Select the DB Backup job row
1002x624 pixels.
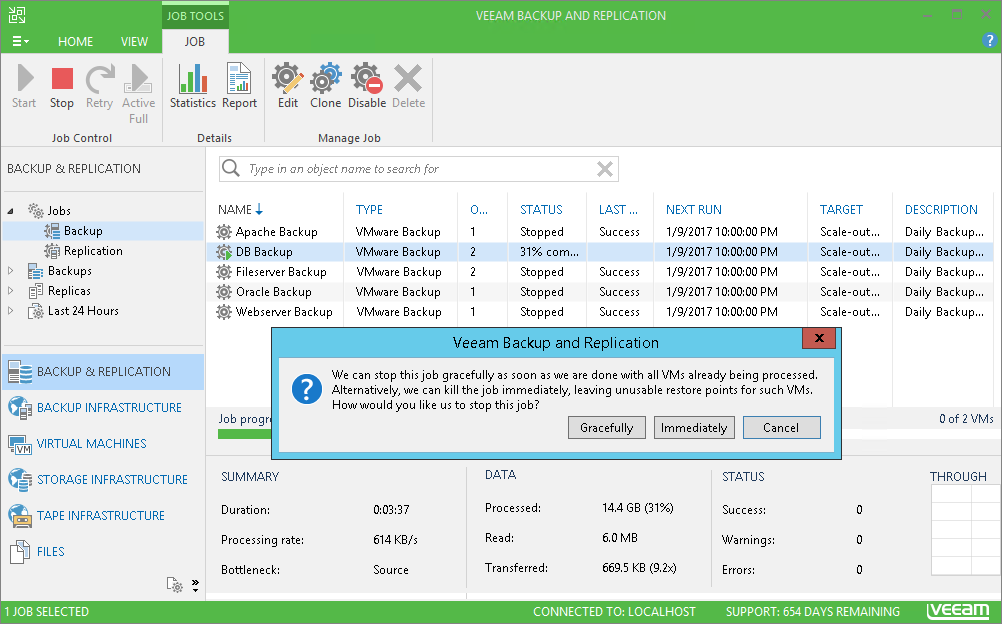(x=600, y=252)
